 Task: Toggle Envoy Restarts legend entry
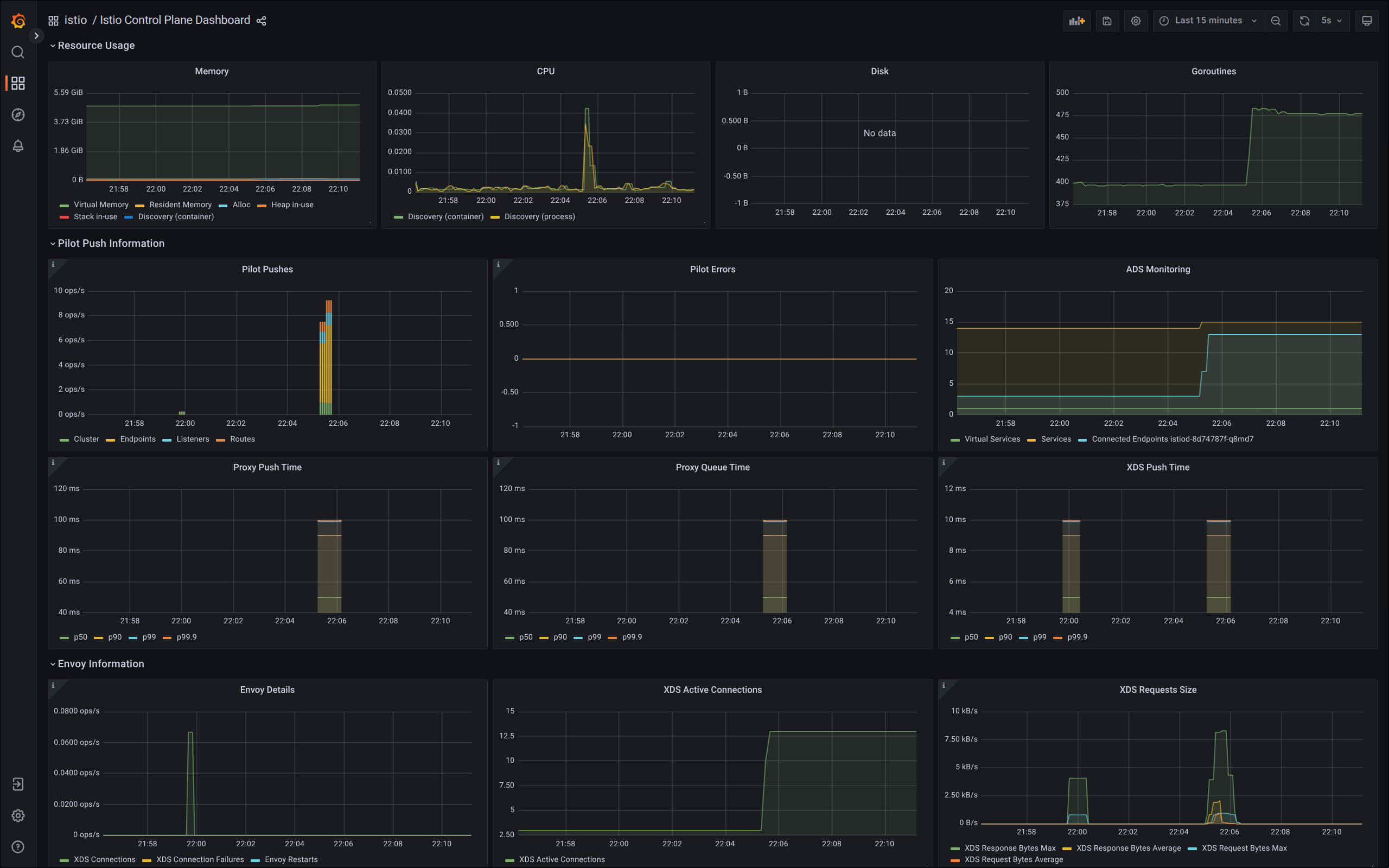coord(291,859)
